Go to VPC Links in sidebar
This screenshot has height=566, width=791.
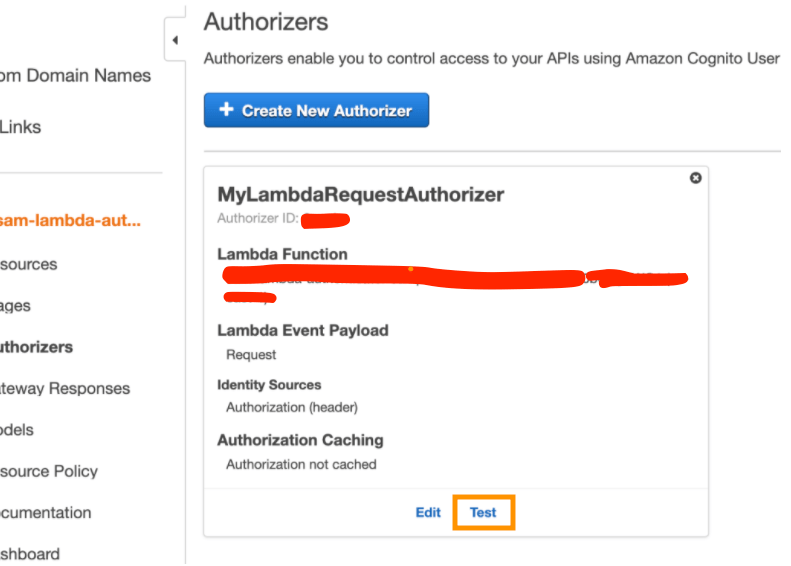(x=20, y=127)
